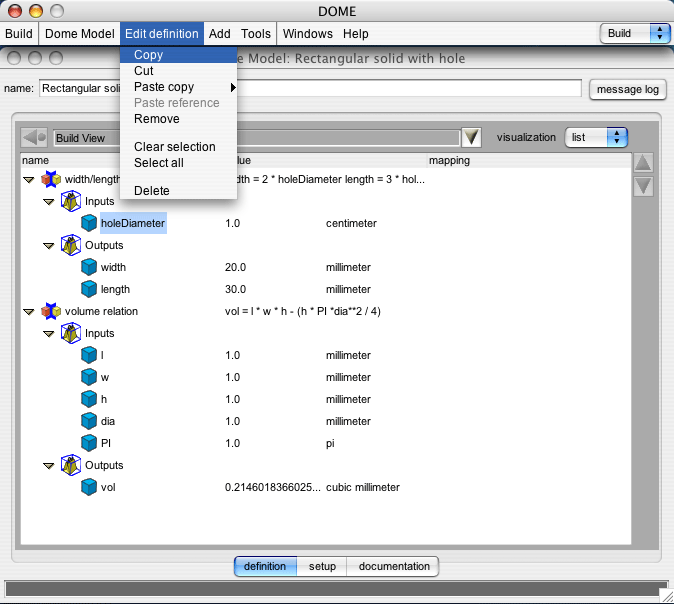This screenshot has width=674, height=604.
Task: Open the Windows menu
Action: [308, 34]
